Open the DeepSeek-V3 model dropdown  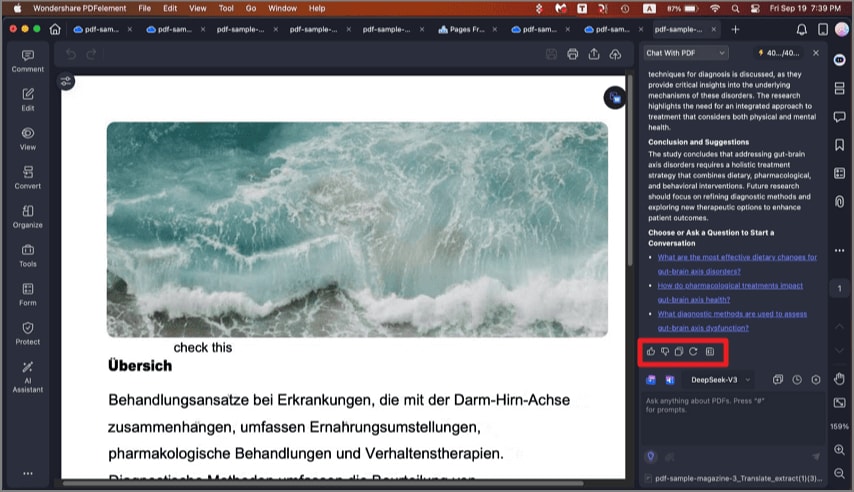(x=720, y=380)
